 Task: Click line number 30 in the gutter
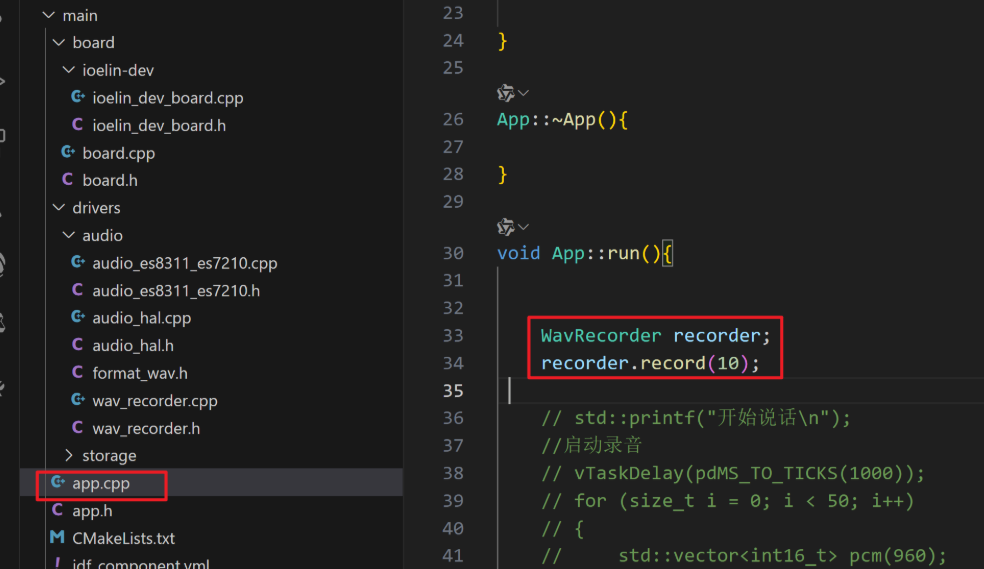(x=453, y=253)
